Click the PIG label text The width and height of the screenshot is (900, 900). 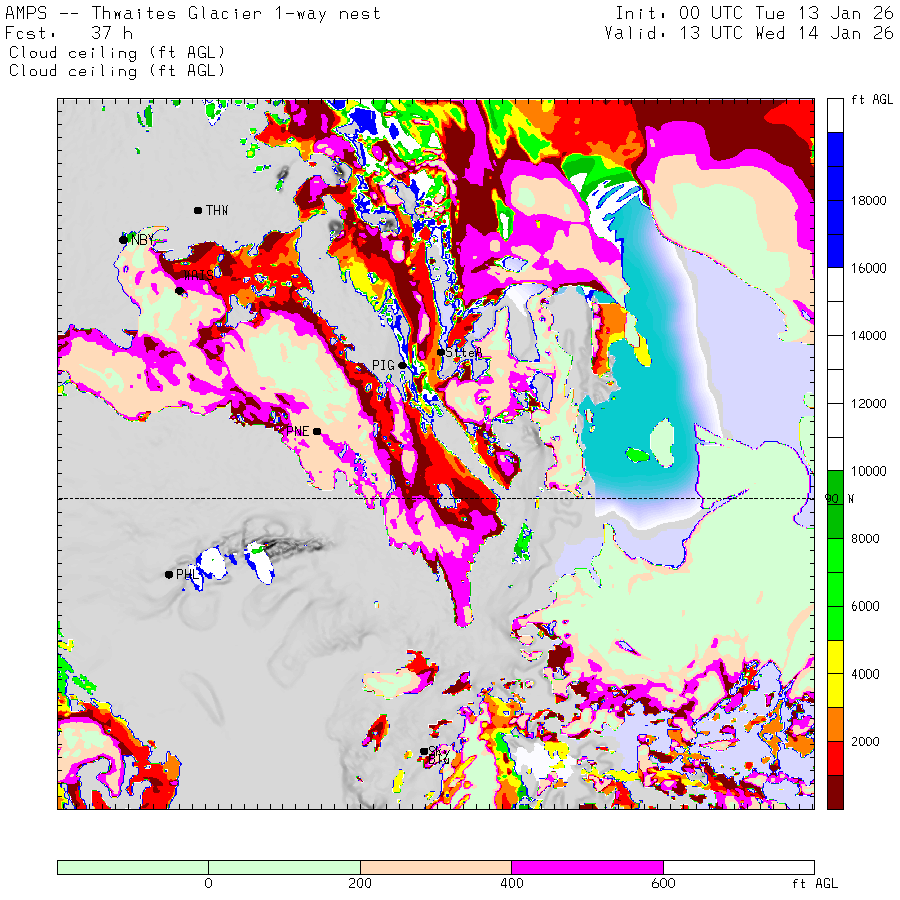point(383,365)
